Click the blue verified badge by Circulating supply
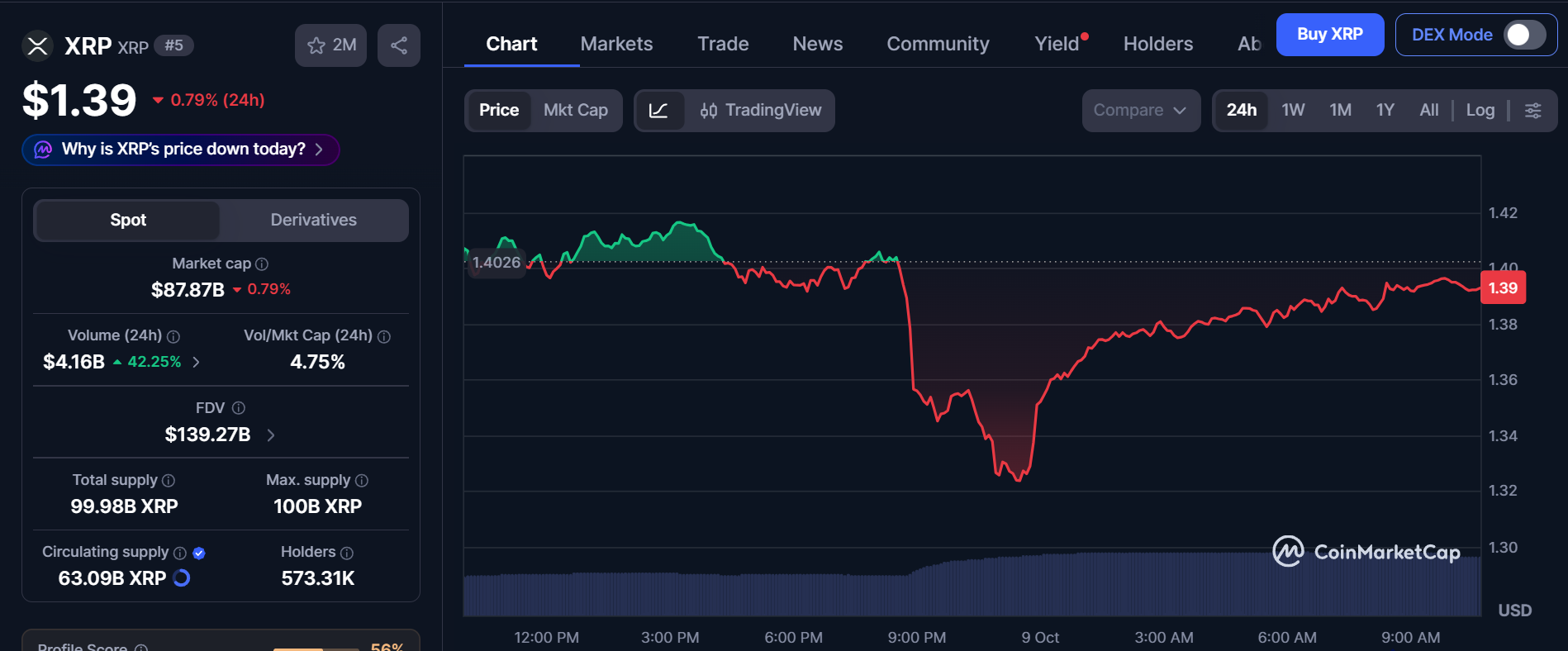 click(x=199, y=553)
